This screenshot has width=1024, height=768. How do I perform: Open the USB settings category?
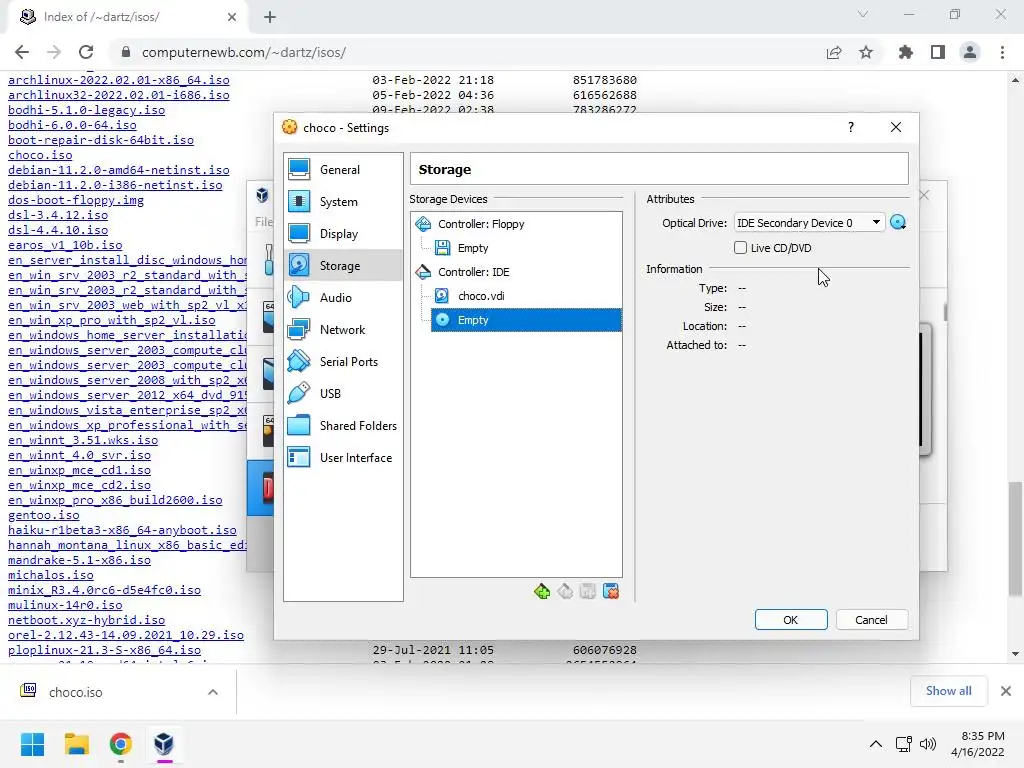[343, 394]
